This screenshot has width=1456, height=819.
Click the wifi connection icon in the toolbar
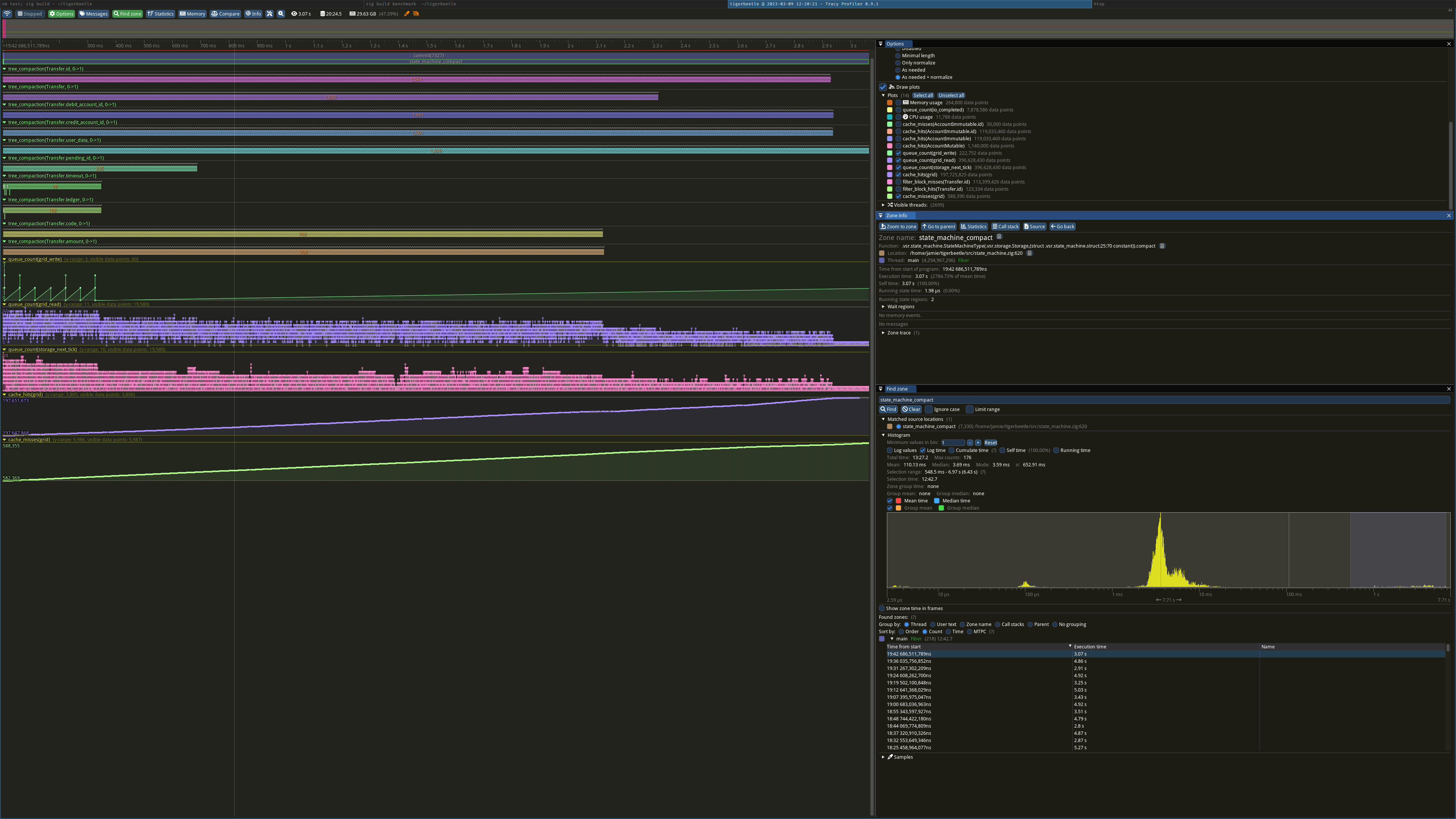(7, 14)
